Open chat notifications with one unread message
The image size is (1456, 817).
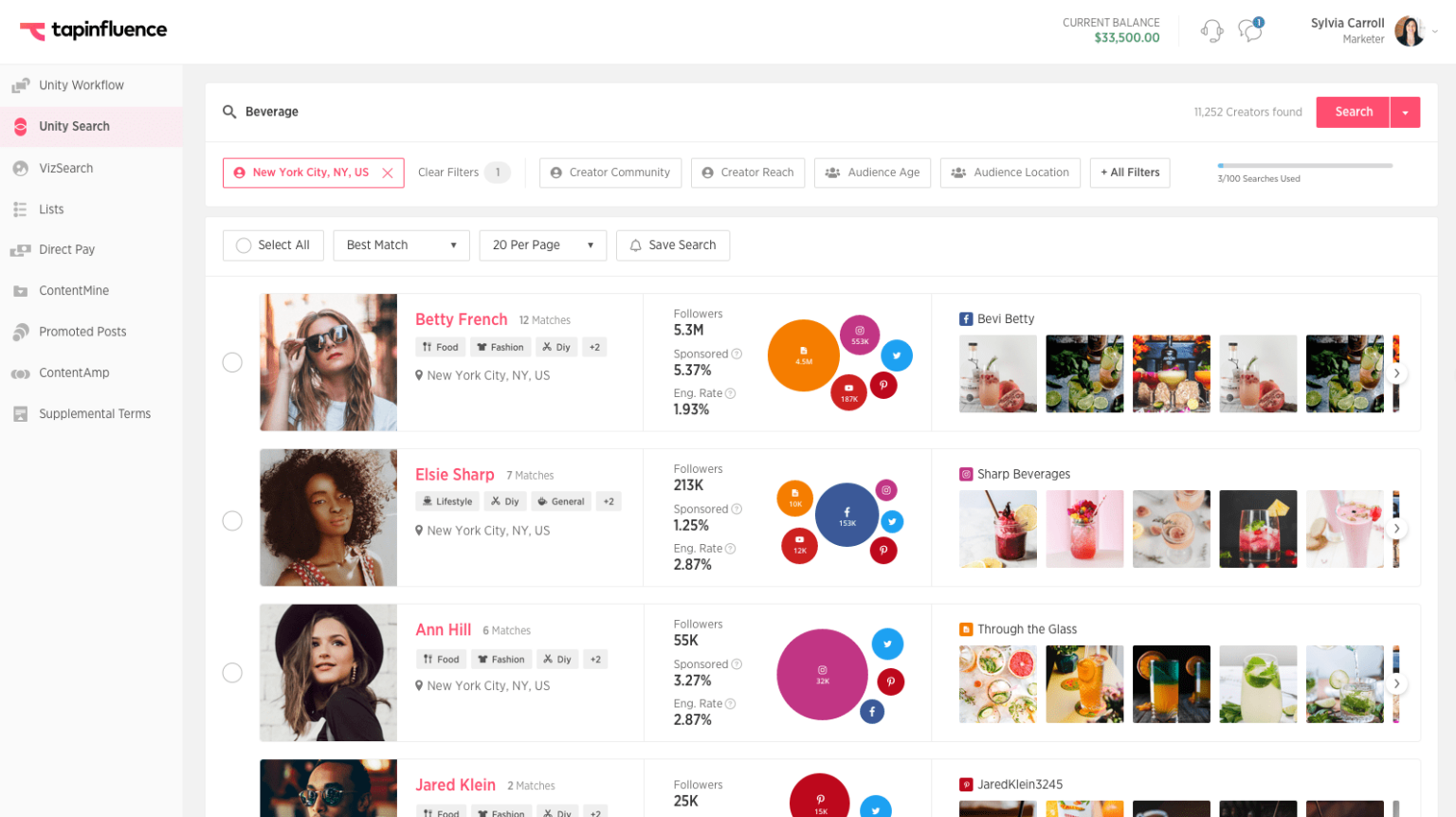(x=1249, y=30)
